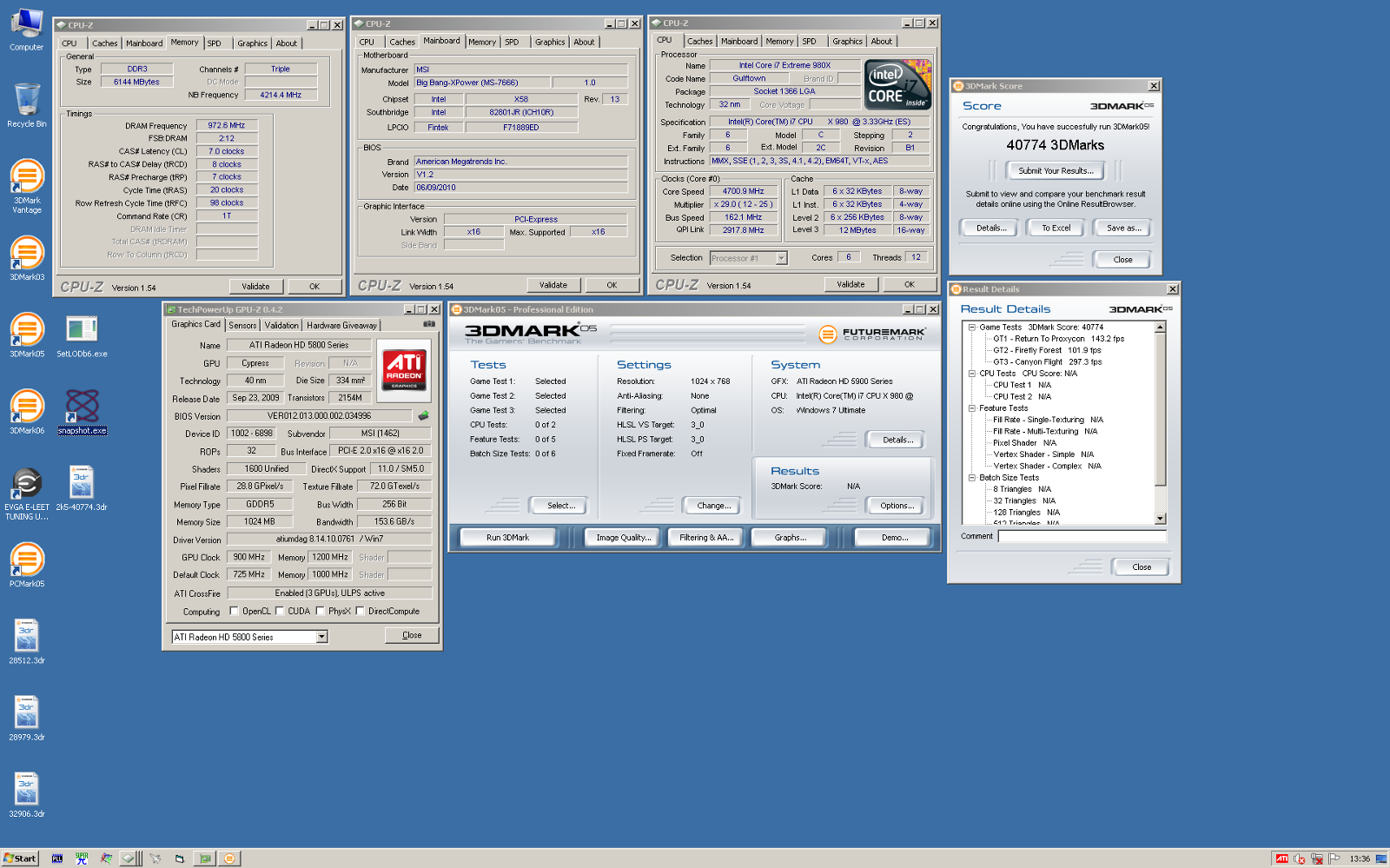Click the GPU-Z BIOS save chip icon
This screenshot has width=1390, height=868.
424,415
